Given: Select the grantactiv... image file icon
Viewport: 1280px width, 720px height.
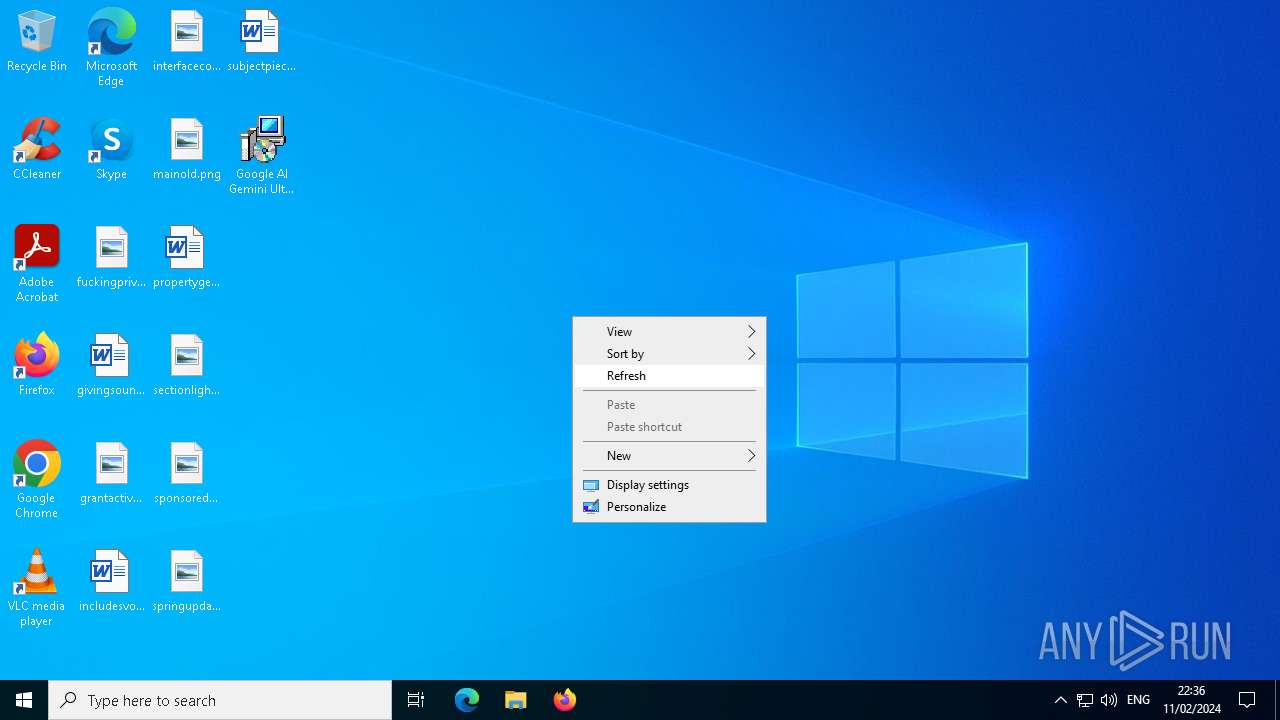Looking at the screenshot, I should [x=111, y=474].
